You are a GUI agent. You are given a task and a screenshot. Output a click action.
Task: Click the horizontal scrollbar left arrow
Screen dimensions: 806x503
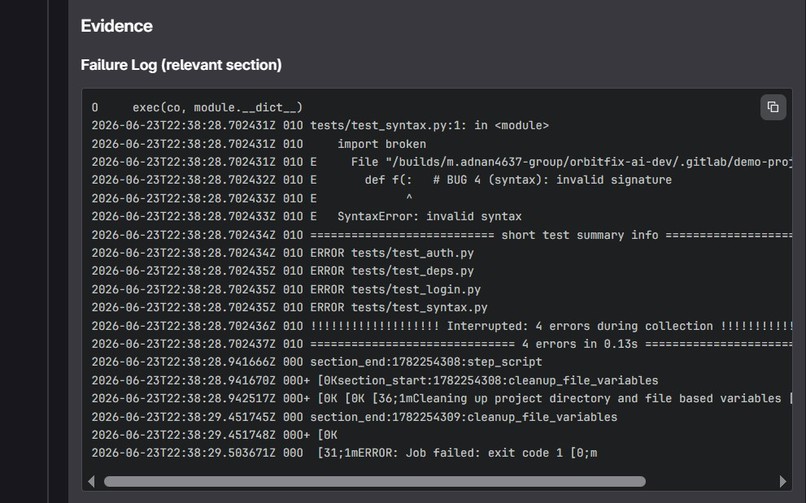click(91, 481)
